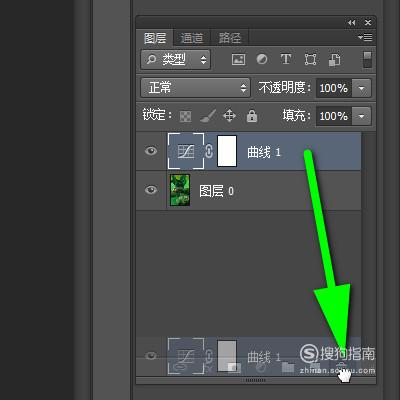
Task: Open the 类型 filter type dropdown
Action: (176, 60)
